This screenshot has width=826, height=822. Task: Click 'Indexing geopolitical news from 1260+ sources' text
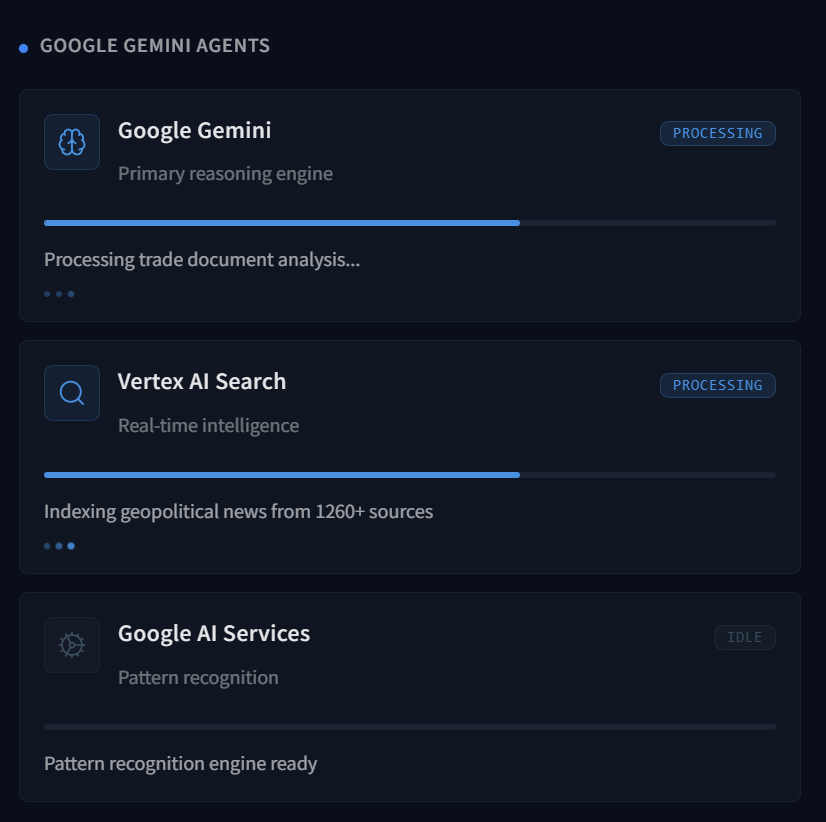pyautogui.click(x=239, y=512)
